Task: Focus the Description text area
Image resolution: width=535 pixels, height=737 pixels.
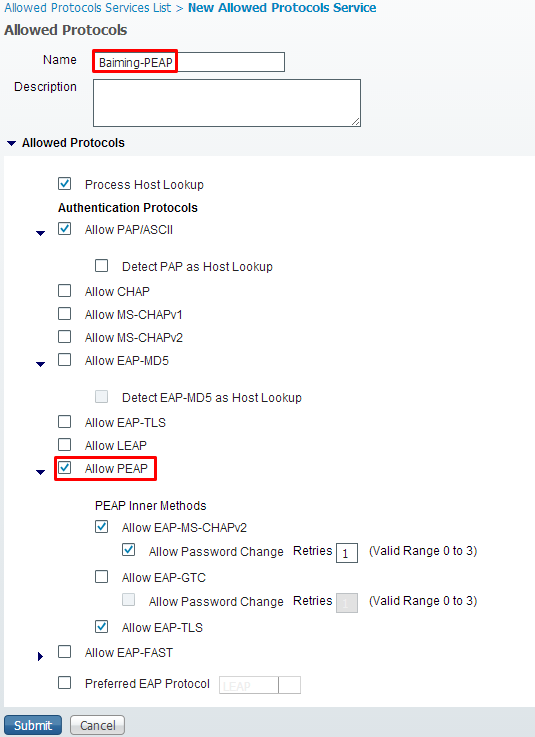Action: pyautogui.click(x=227, y=103)
